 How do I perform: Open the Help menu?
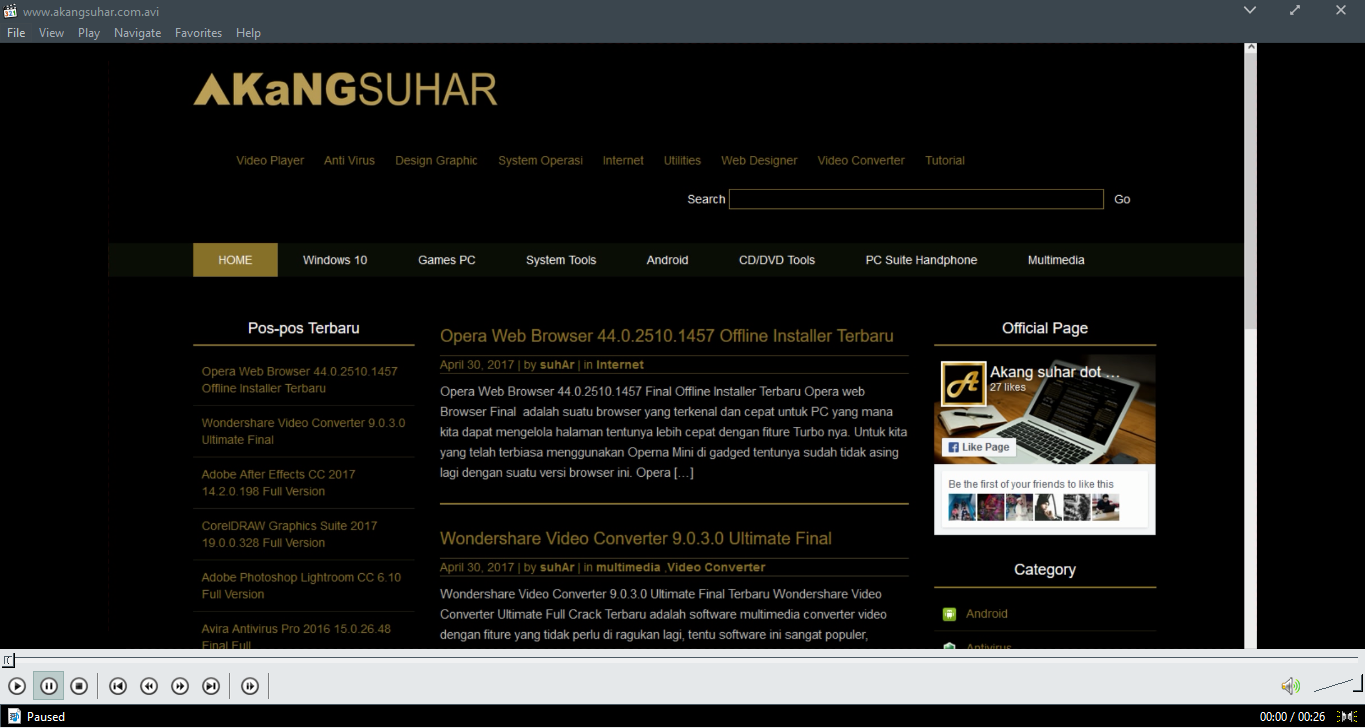coord(248,33)
